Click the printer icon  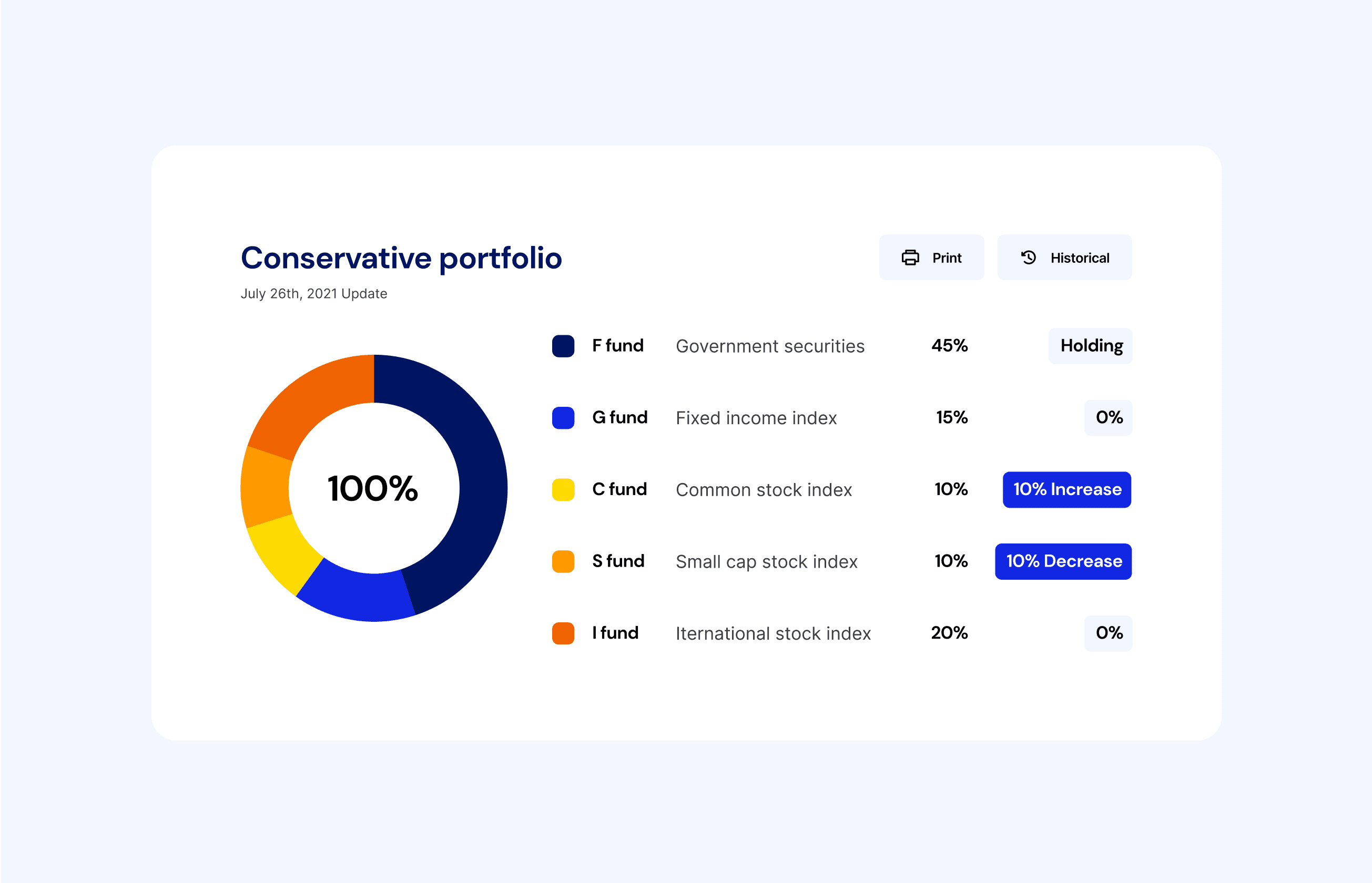(910, 258)
